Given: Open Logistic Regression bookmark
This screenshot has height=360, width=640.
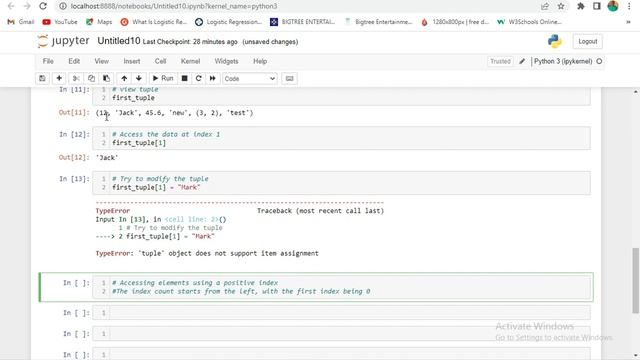Looking at the screenshot, I should 229,22.
